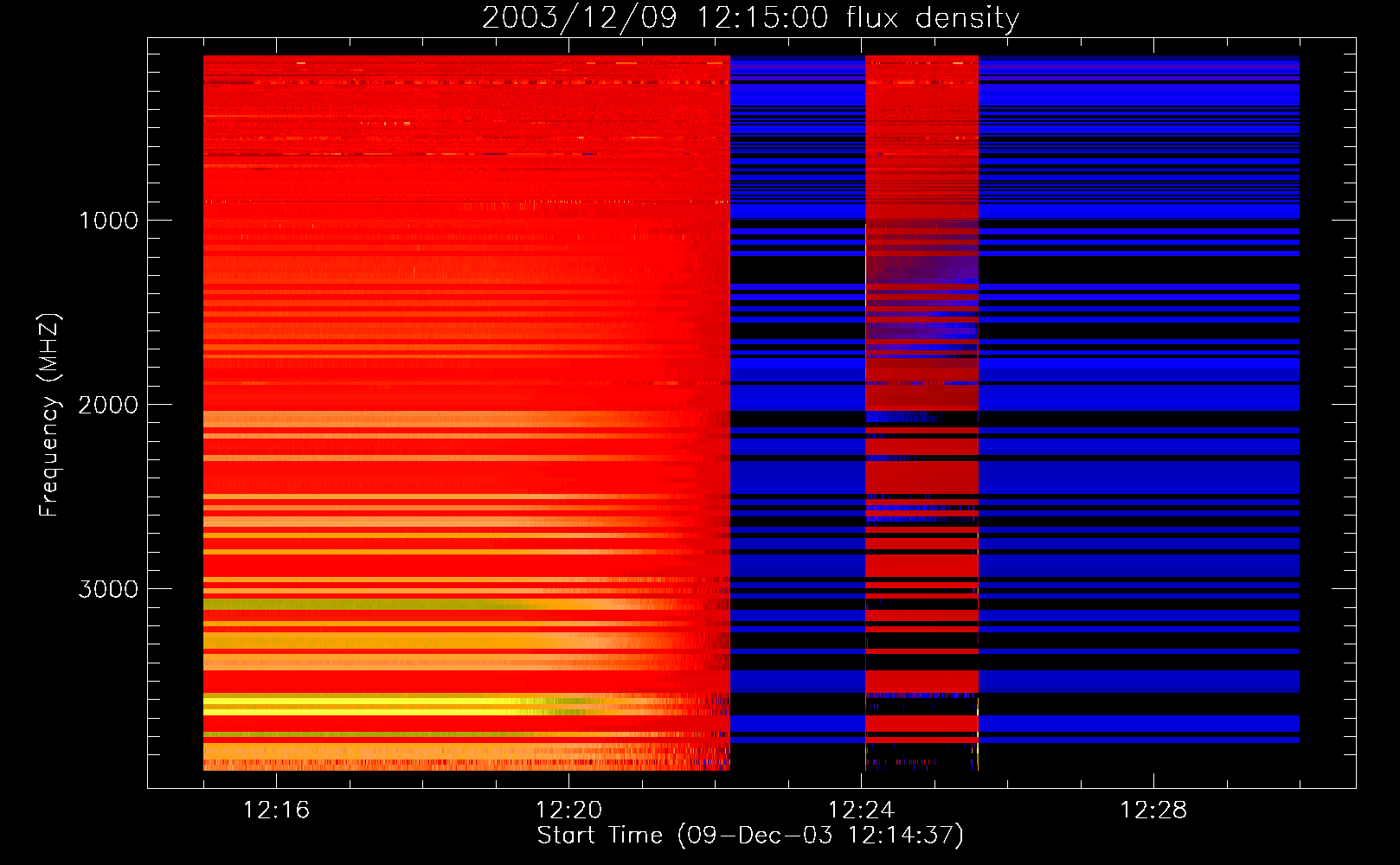Screen dimensions: 1400x865
Task: Click the '1000' frequency axis label
Action: (x=108, y=221)
